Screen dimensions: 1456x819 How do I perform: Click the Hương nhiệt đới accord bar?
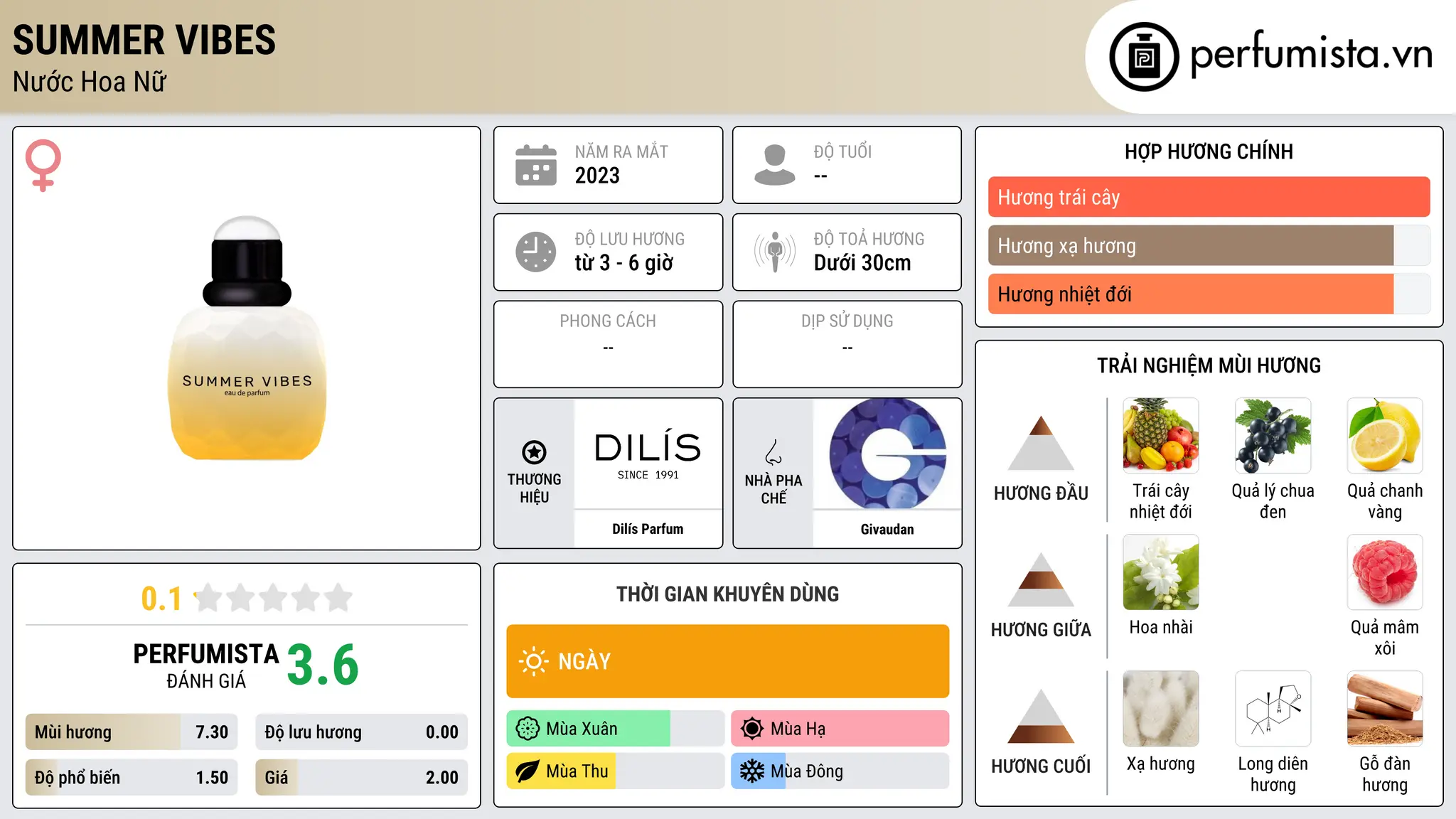1209,294
